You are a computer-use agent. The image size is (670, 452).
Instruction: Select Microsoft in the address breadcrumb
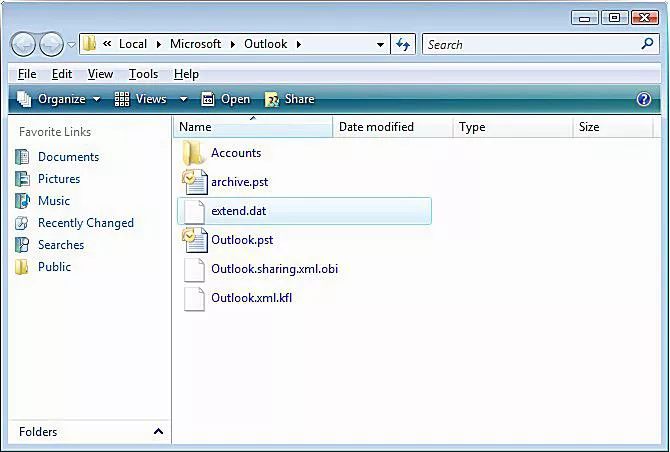coord(195,44)
